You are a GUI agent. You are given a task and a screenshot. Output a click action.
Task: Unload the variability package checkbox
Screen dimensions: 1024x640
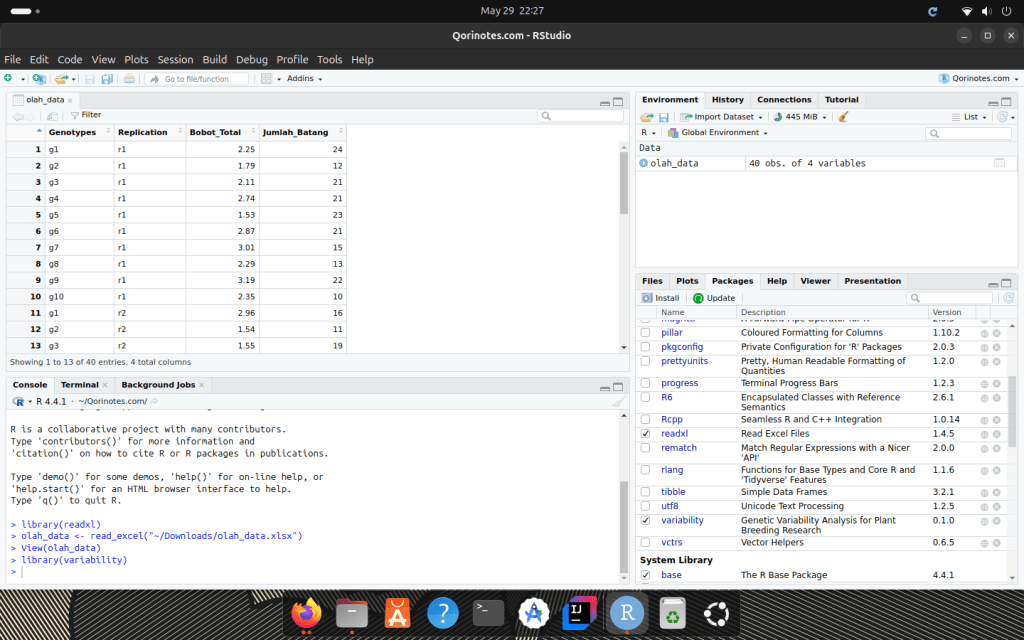[x=645, y=521]
